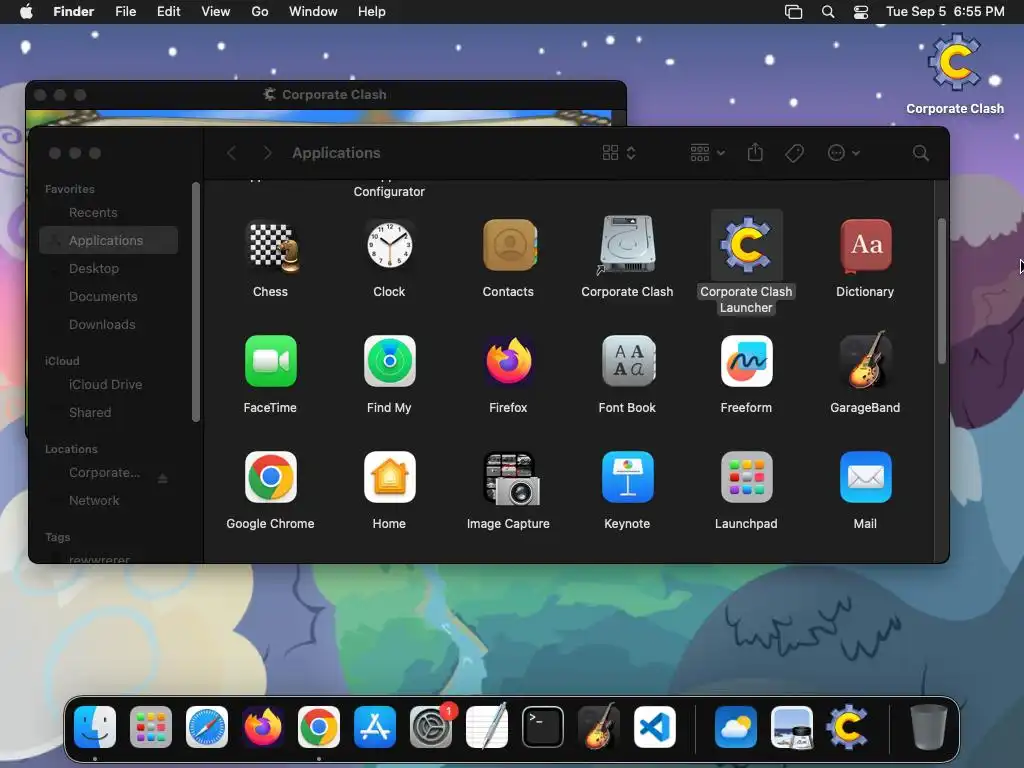This screenshot has height=768, width=1024.
Task: Open Terminal from the Dock
Action: 543,727
